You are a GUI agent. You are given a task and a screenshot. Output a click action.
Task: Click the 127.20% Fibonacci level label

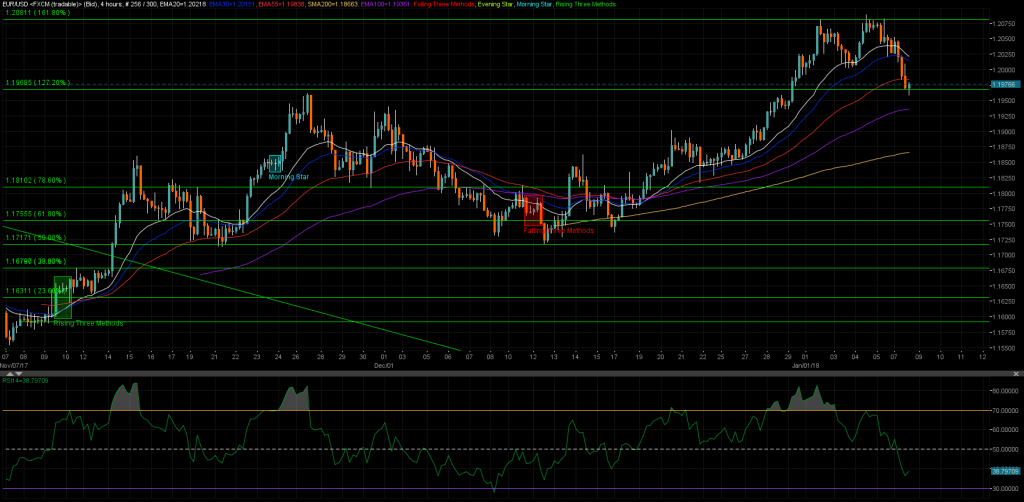point(36,83)
